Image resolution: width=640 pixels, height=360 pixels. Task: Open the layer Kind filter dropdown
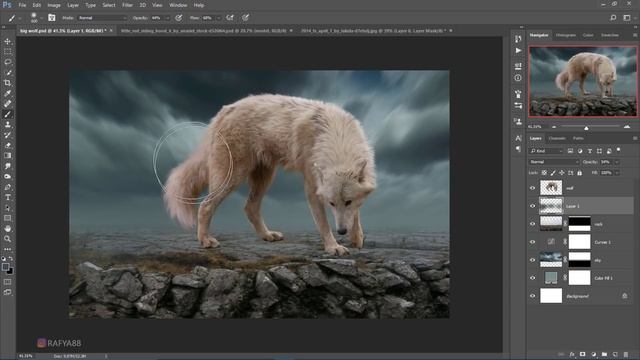[546, 151]
